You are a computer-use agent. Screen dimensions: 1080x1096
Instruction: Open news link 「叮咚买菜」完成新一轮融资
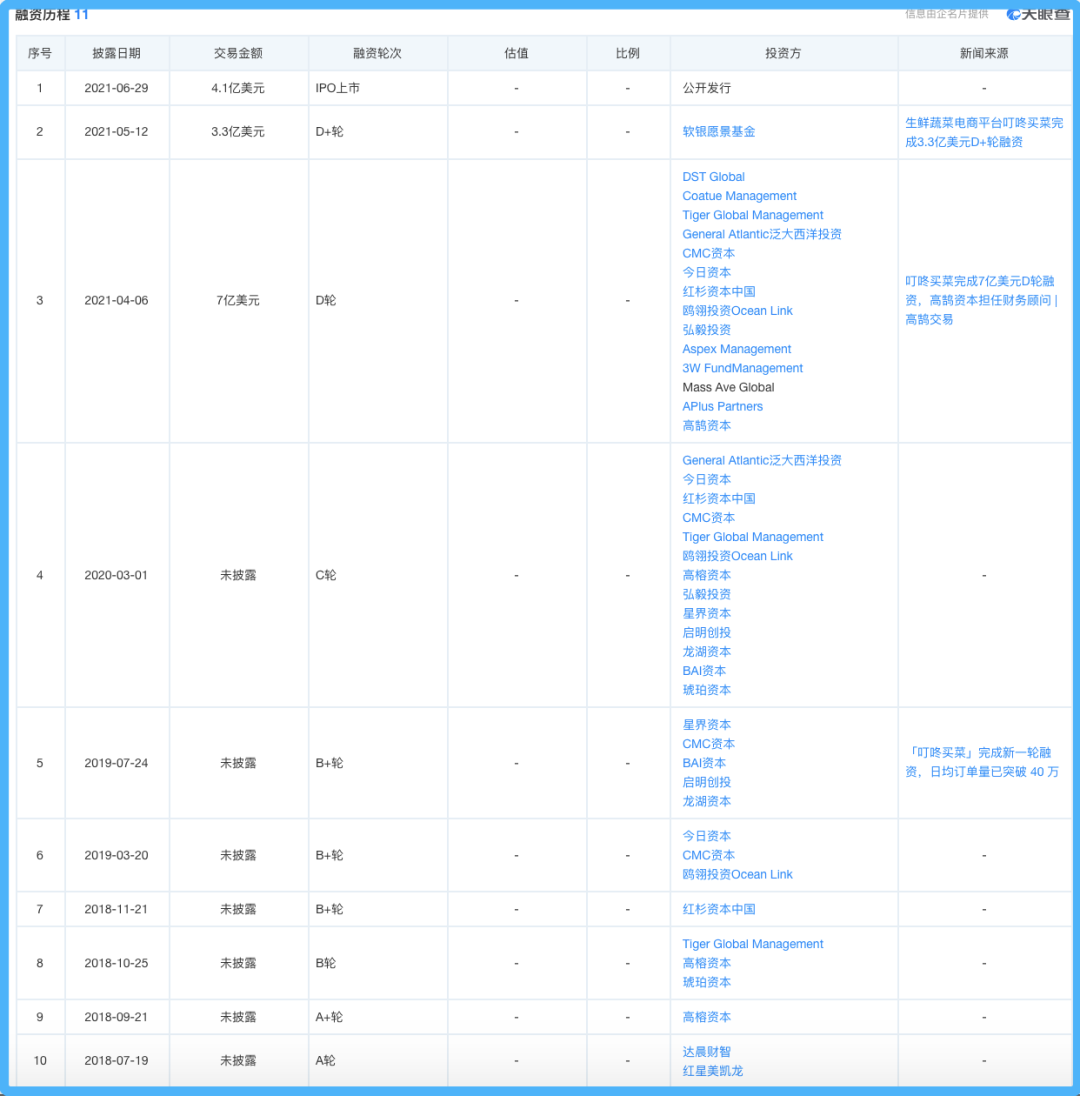(x=981, y=762)
